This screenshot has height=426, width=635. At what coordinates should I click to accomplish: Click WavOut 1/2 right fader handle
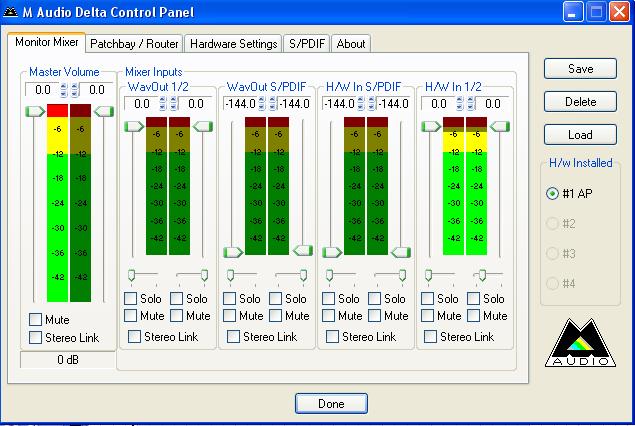(203, 127)
